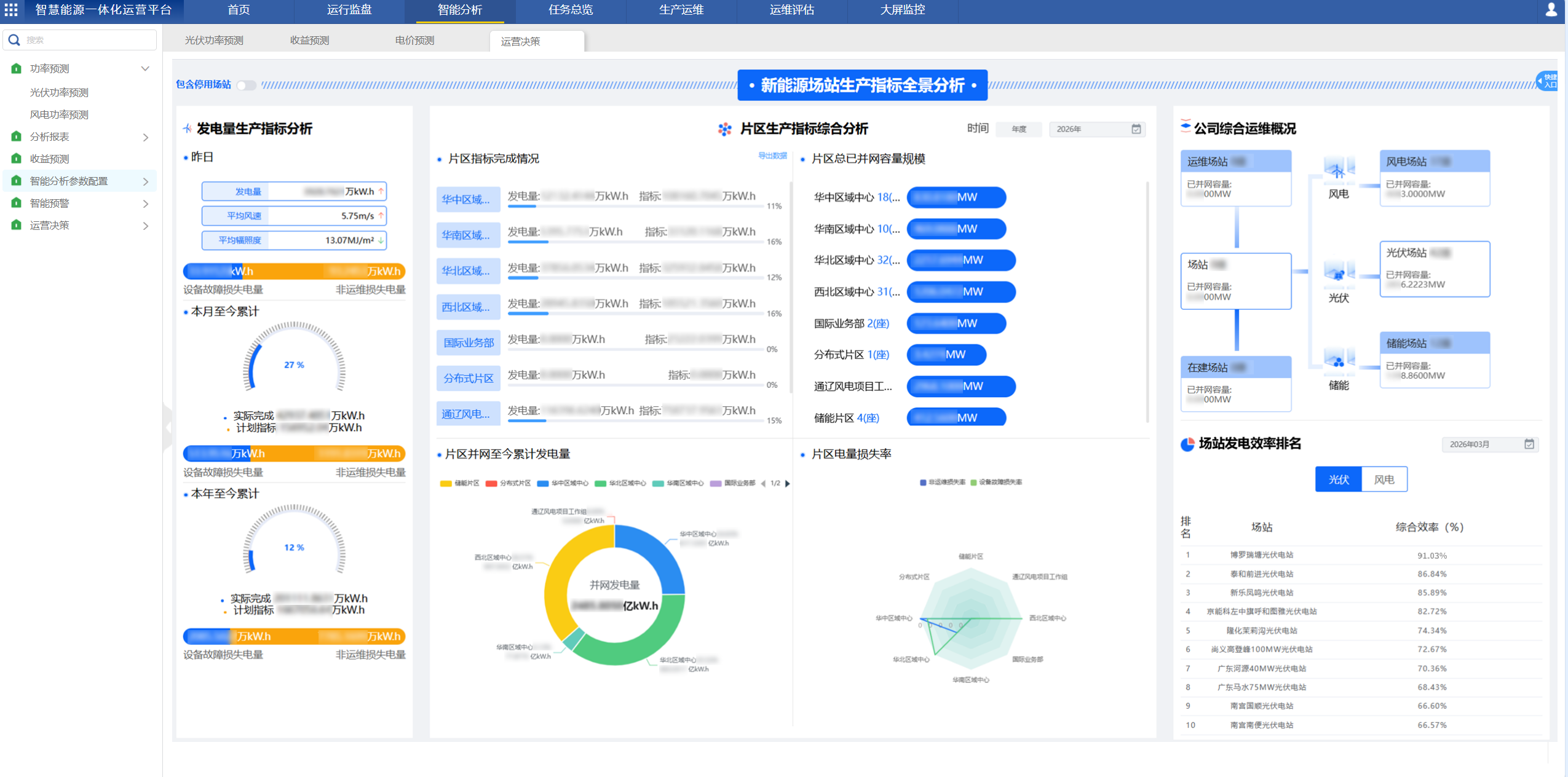Click the 风电 wind turbine icon

coord(1338,172)
